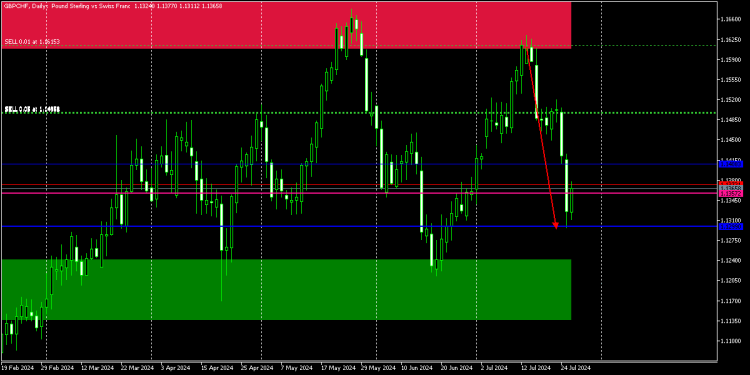This screenshot has height=375, width=750.
Task: Select the upper dark blue horizontal line
Action: click(x=360, y=164)
